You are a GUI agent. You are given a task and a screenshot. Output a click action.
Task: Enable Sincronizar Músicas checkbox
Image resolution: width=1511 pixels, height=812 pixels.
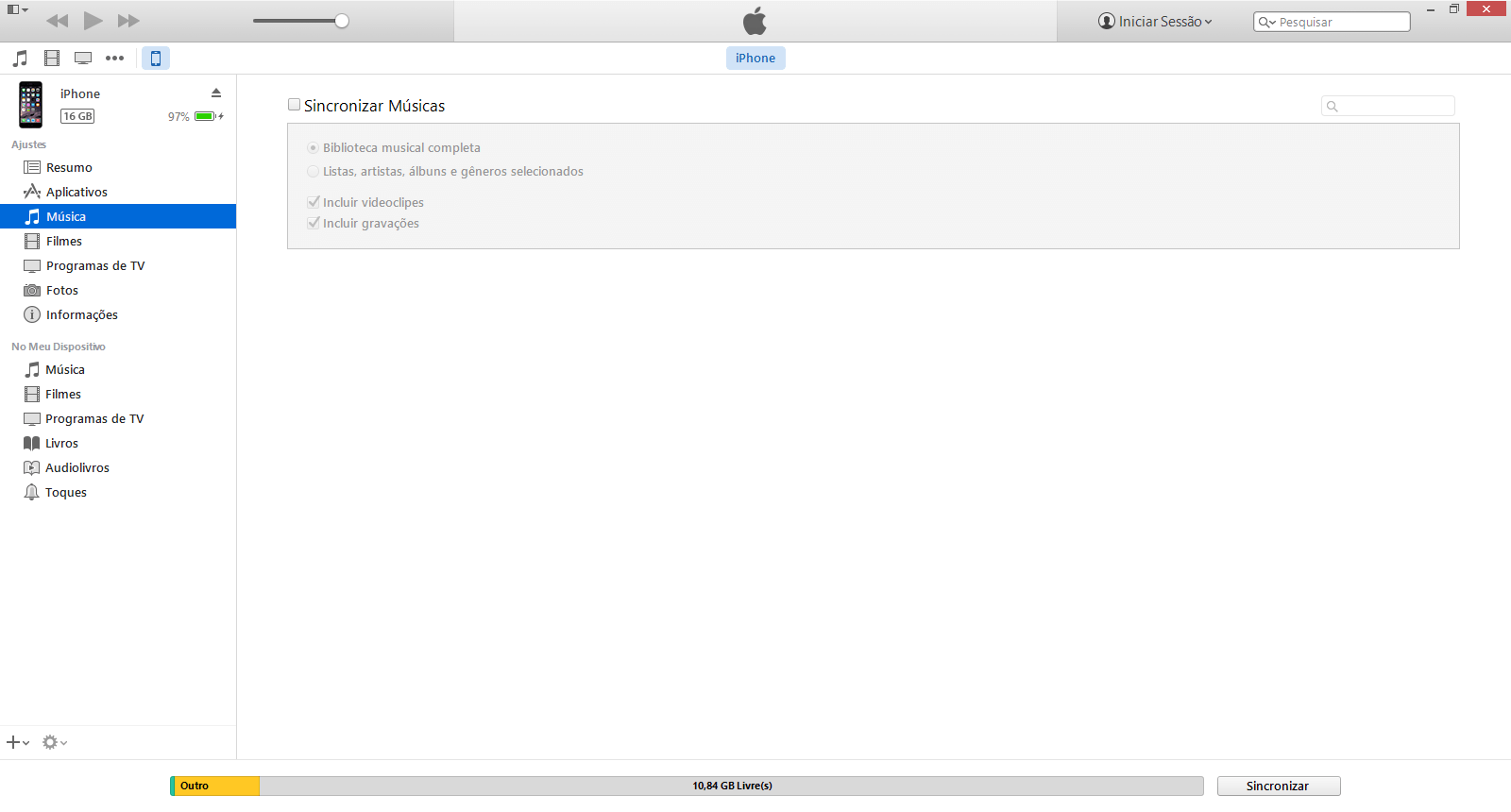point(294,105)
